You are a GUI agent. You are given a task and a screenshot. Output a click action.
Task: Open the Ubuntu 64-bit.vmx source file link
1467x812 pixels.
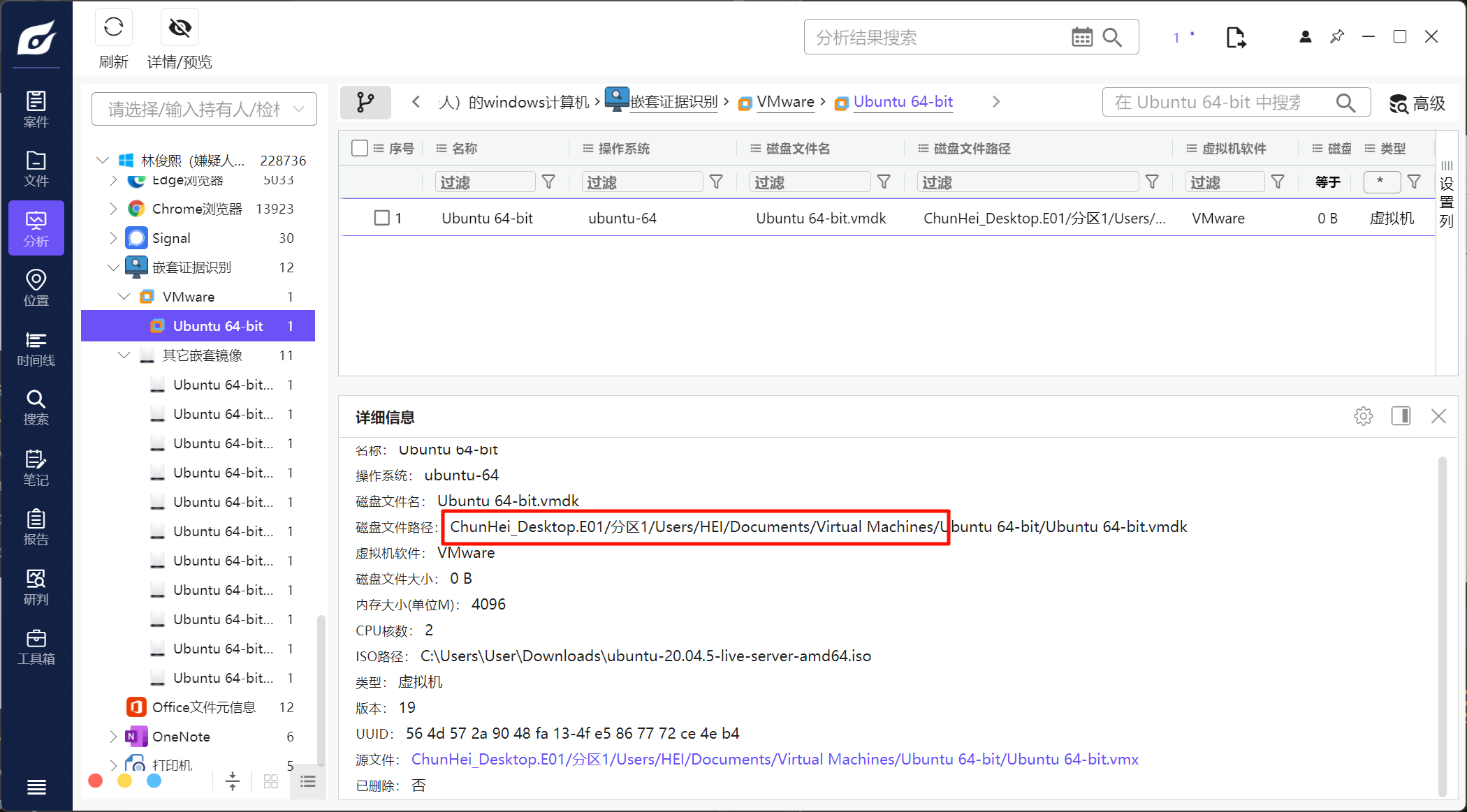click(774, 760)
